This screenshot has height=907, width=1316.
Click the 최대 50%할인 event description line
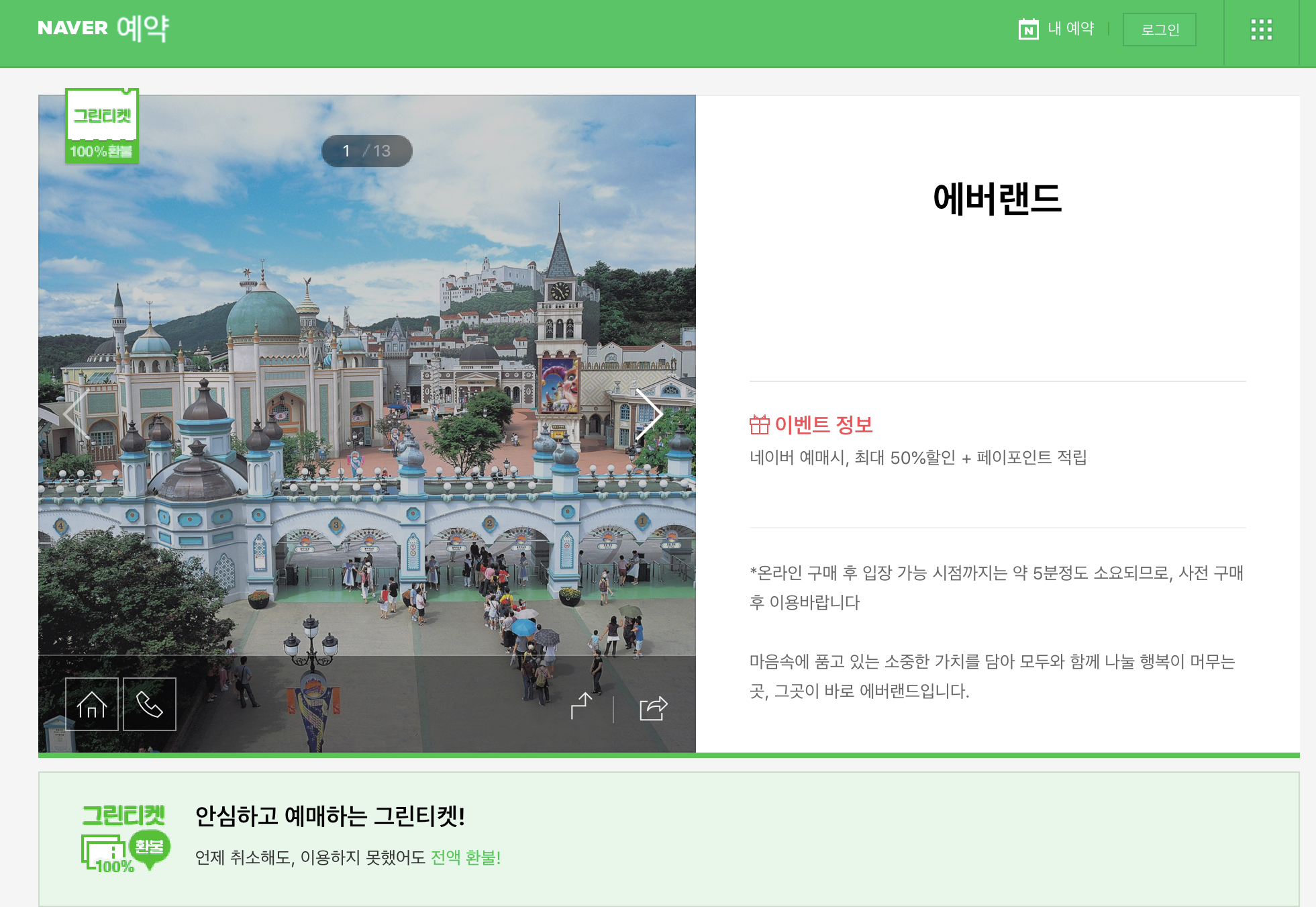tap(917, 458)
